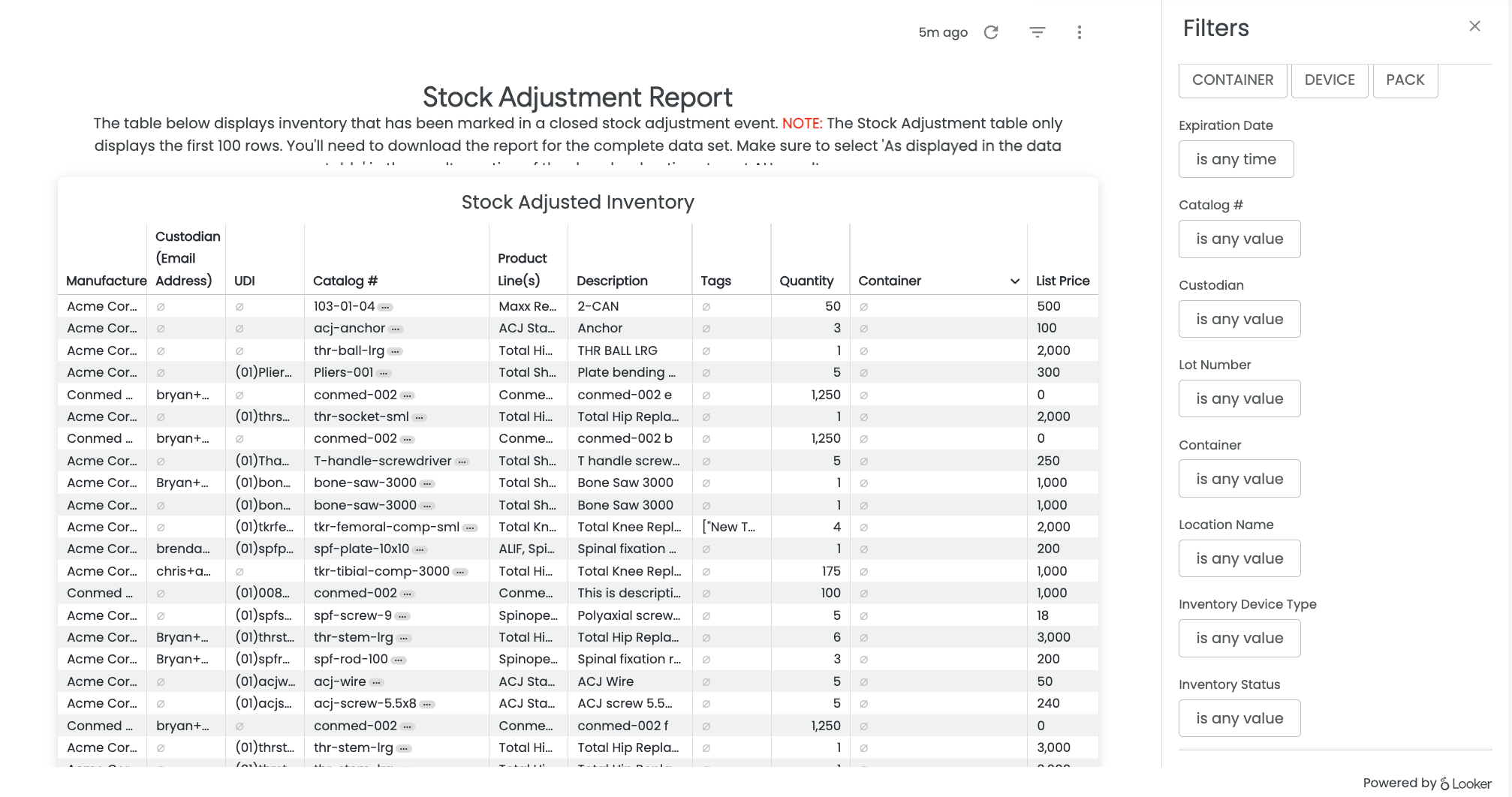Click ellipsis beside T-handle-screwdriver catalog entry
Viewport: 1512px width, 797px height.
[x=462, y=462]
